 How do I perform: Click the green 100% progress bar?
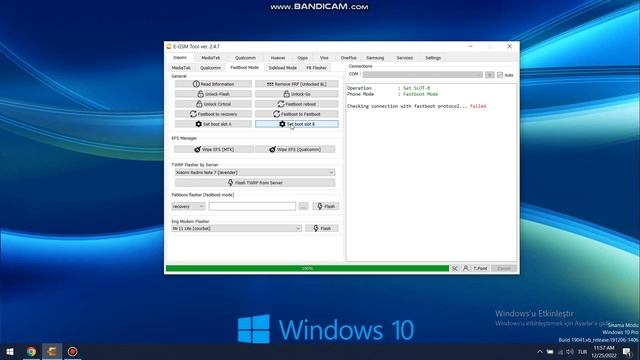coord(307,268)
